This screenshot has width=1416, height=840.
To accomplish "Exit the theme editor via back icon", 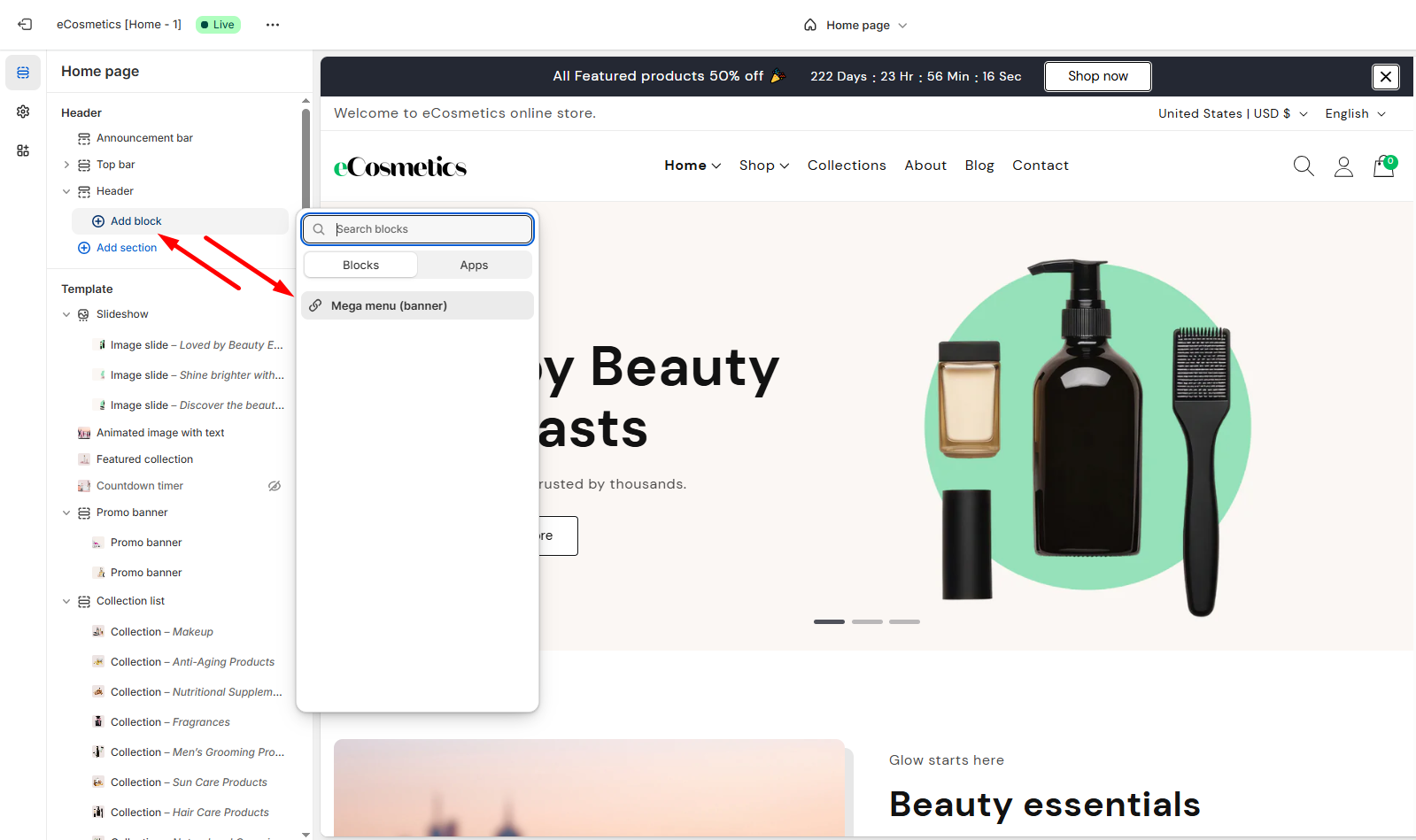I will pyautogui.click(x=25, y=25).
